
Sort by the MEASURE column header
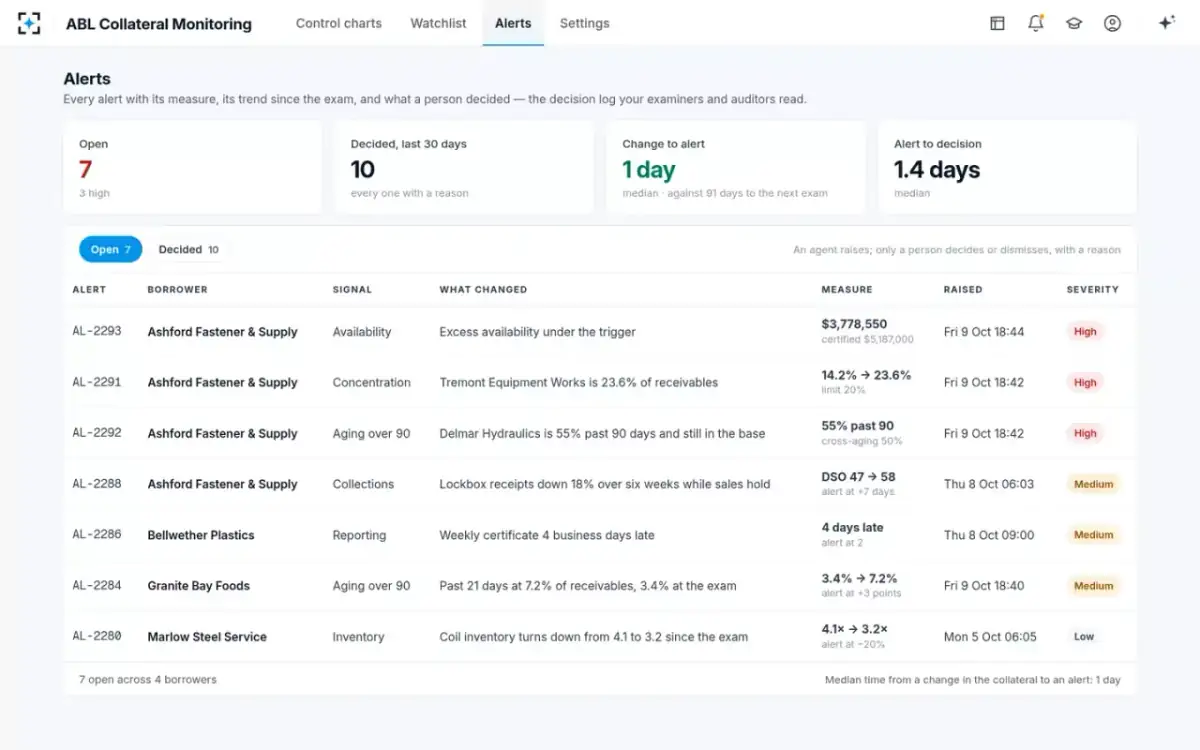point(847,290)
